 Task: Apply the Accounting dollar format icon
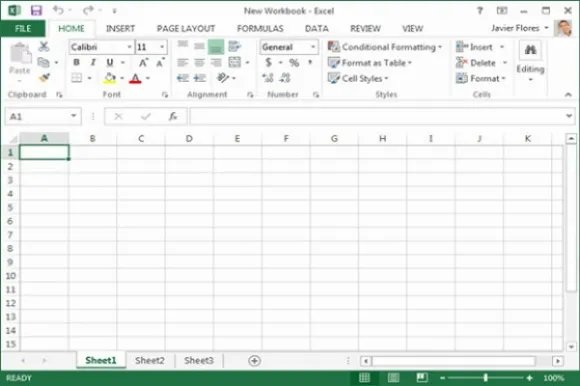coord(269,62)
